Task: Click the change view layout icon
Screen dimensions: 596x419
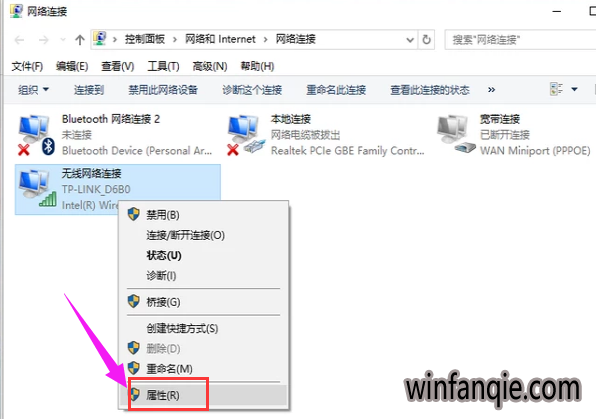Action: click(x=556, y=90)
